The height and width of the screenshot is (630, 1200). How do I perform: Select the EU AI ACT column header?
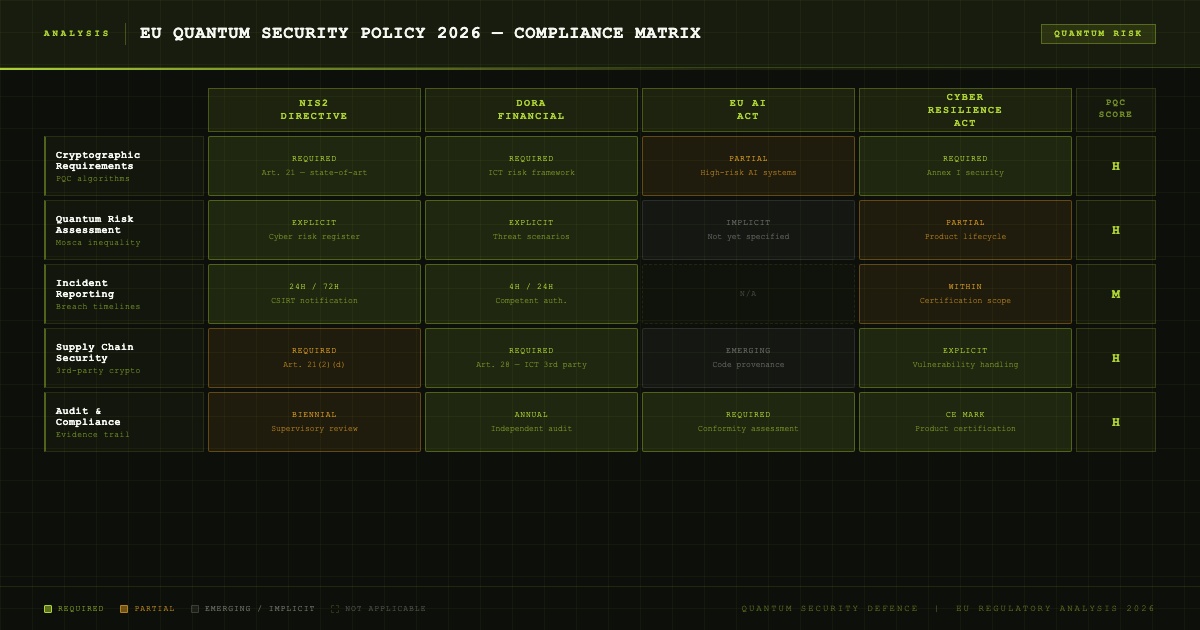click(748, 110)
